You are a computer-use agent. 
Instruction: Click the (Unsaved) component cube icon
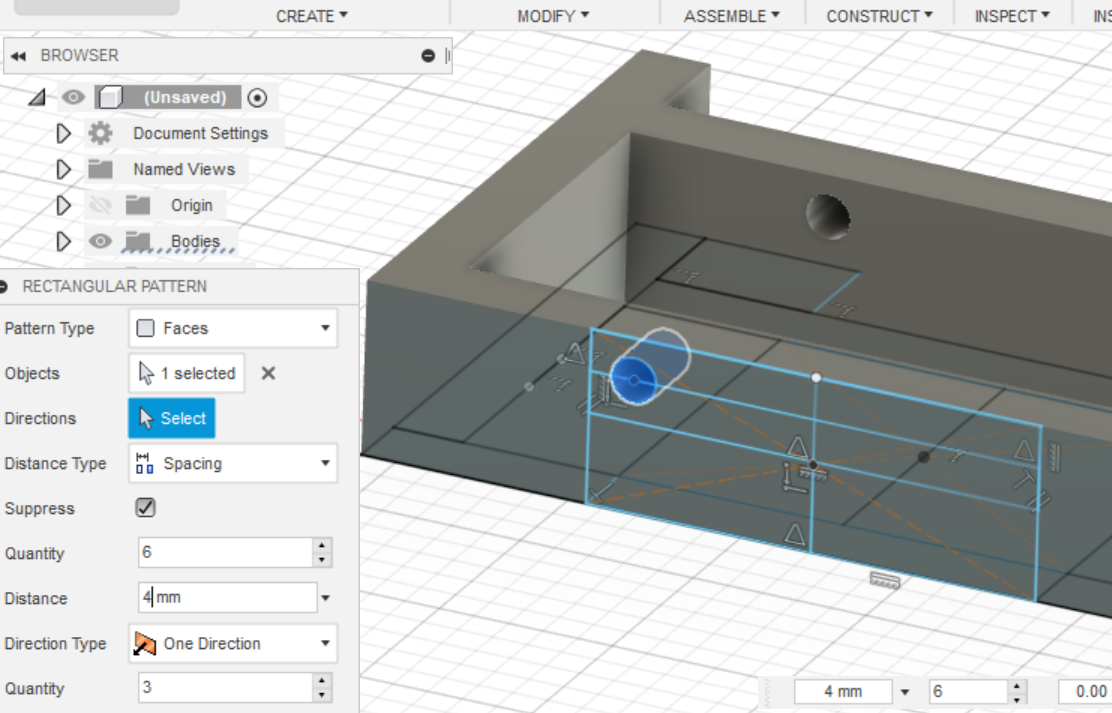point(111,97)
